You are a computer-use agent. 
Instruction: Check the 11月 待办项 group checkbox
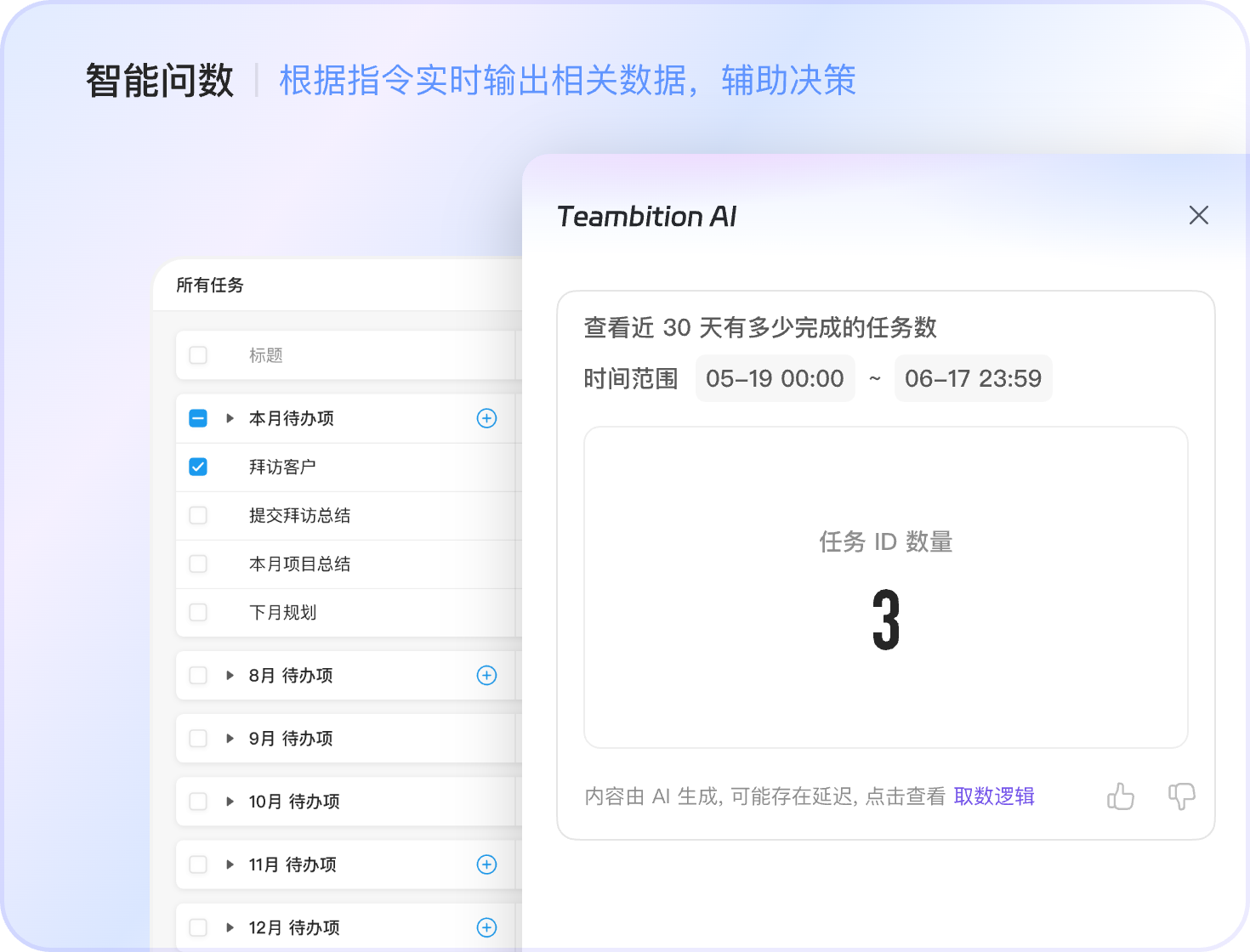coord(198,864)
